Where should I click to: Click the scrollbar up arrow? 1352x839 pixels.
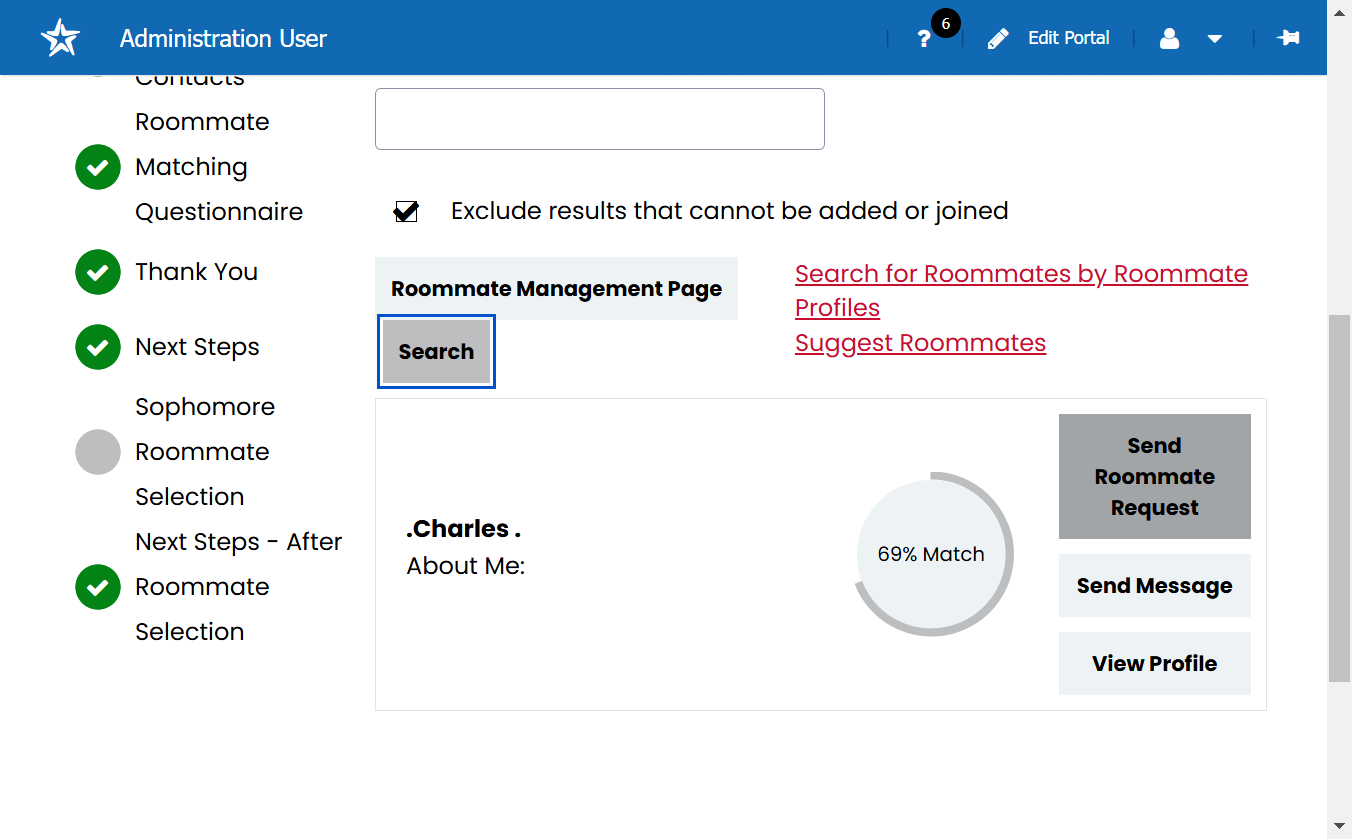coord(1339,11)
